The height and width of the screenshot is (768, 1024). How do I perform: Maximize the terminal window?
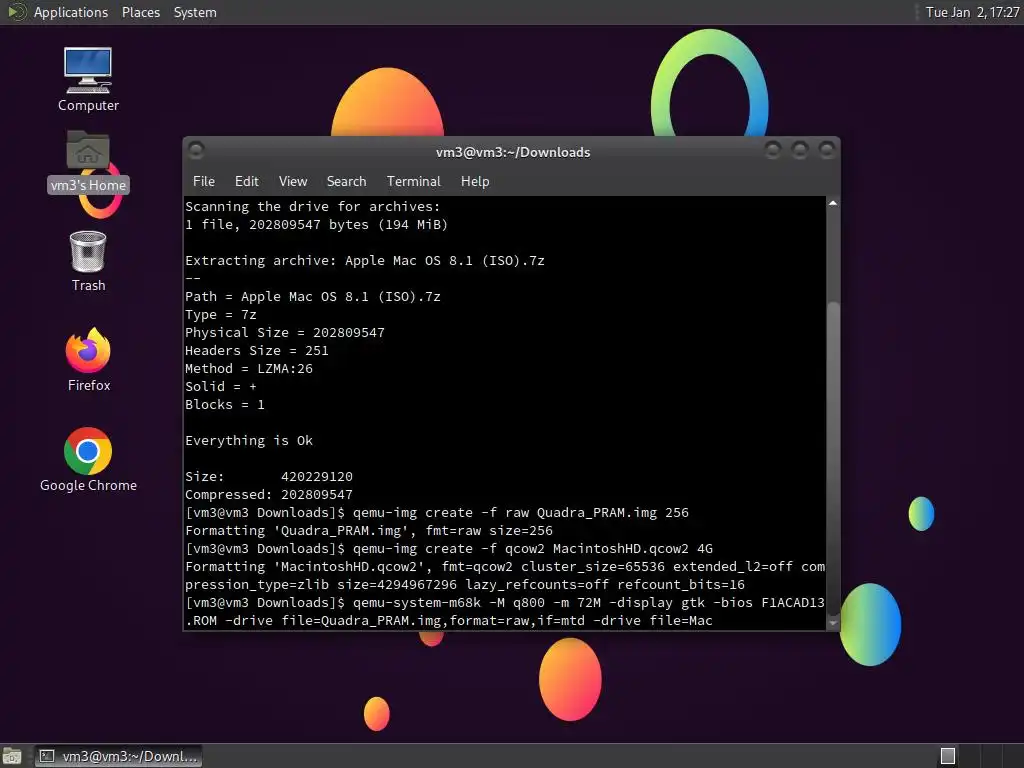pyautogui.click(x=799, y=151)
